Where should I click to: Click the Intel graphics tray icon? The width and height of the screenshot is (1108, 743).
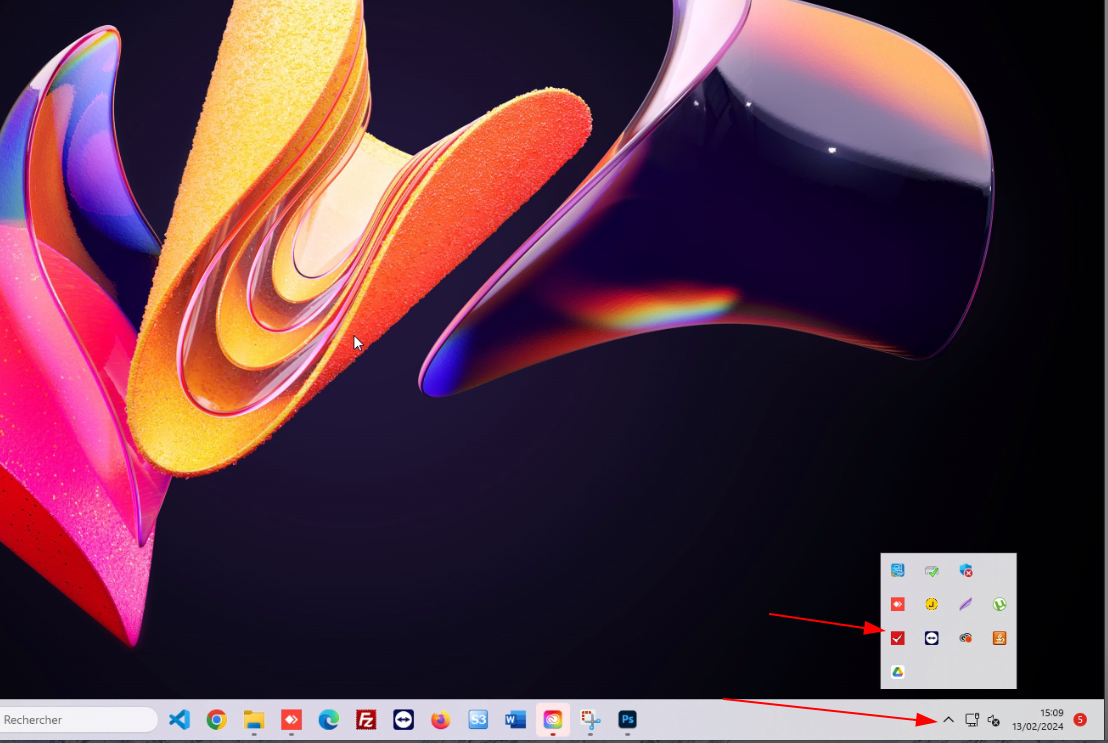pyautogui.click(x=897, y=570)
